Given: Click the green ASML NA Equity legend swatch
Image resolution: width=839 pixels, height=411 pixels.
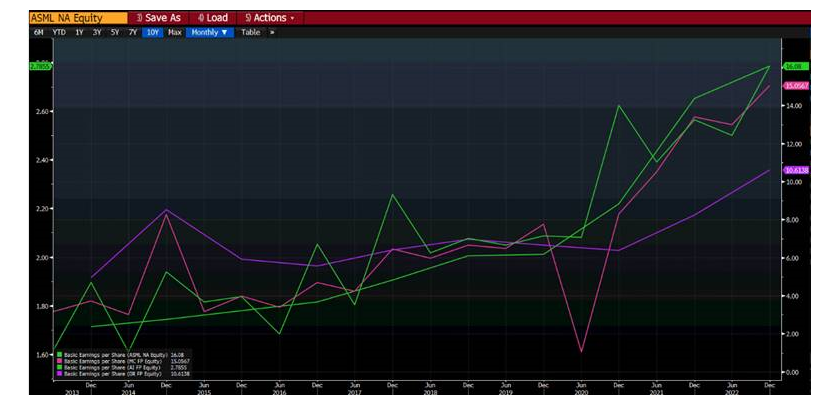Looking at the screenshot, I should click(x=59, y=354).
